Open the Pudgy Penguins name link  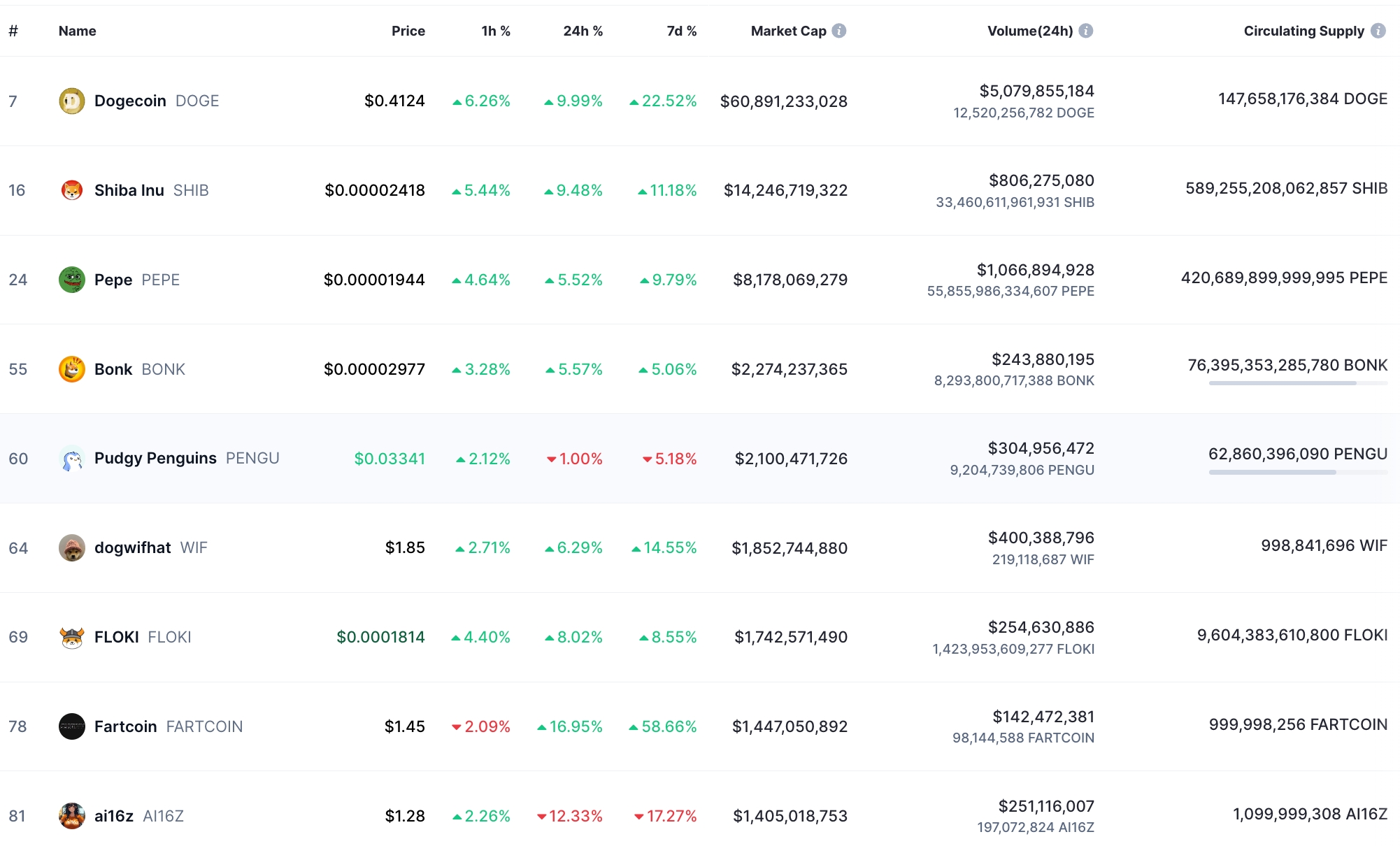pyautogui.click(x=155, y=459)
